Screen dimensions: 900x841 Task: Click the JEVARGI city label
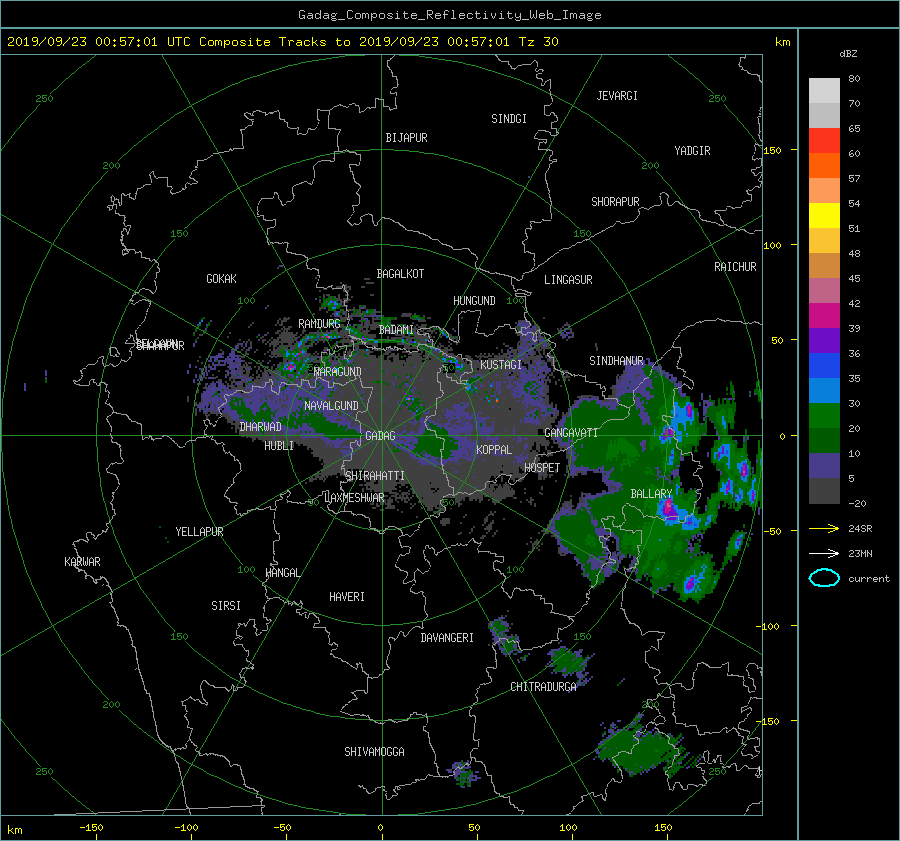617,96
